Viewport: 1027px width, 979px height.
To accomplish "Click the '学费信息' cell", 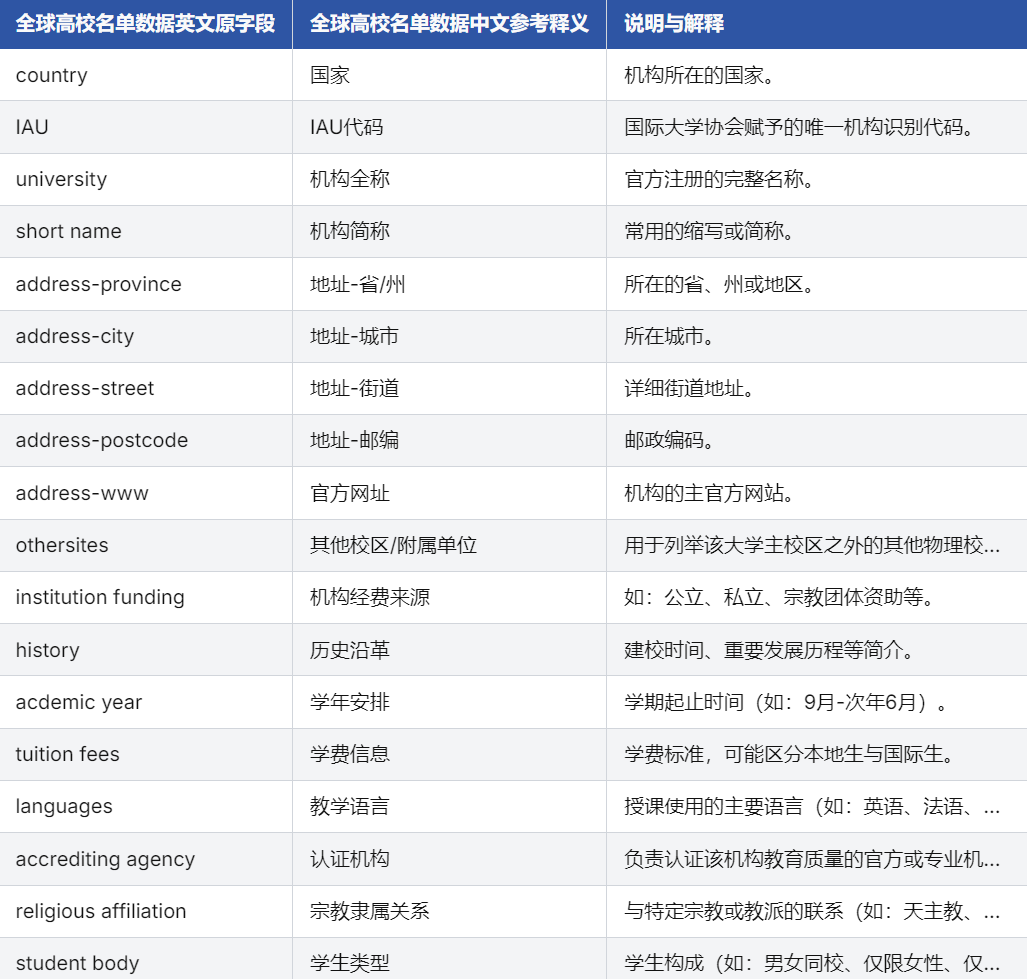I will (x=449, y=754).
